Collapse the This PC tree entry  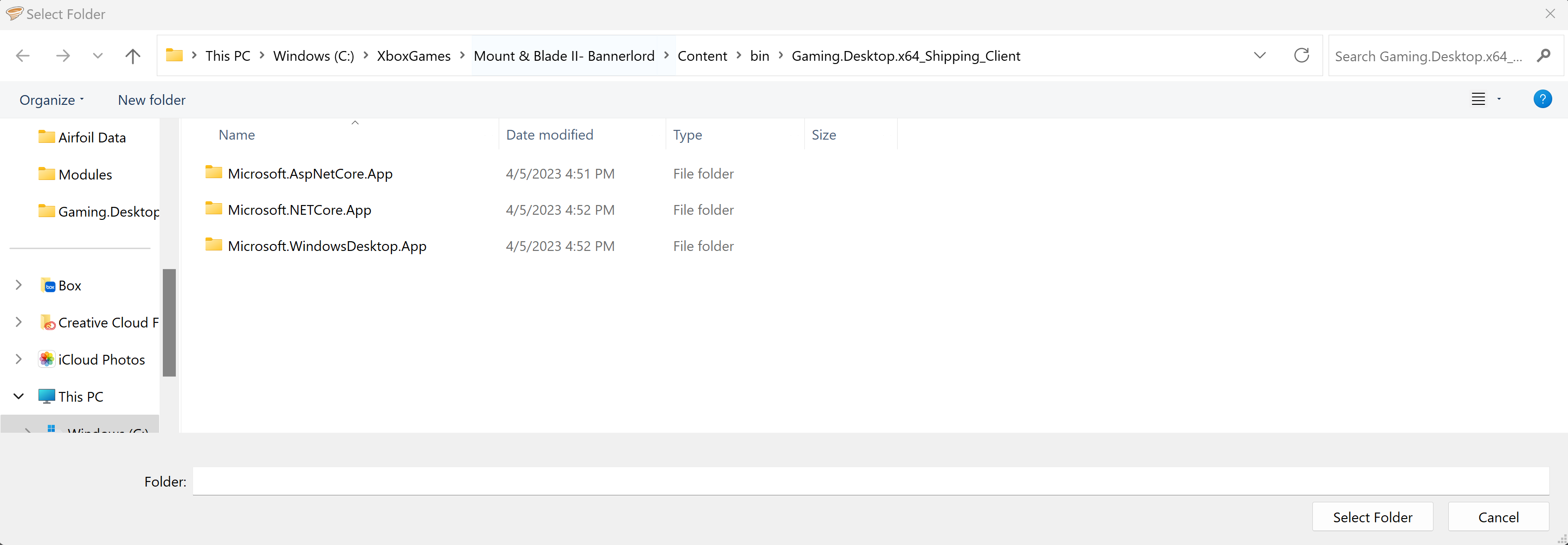18,396
